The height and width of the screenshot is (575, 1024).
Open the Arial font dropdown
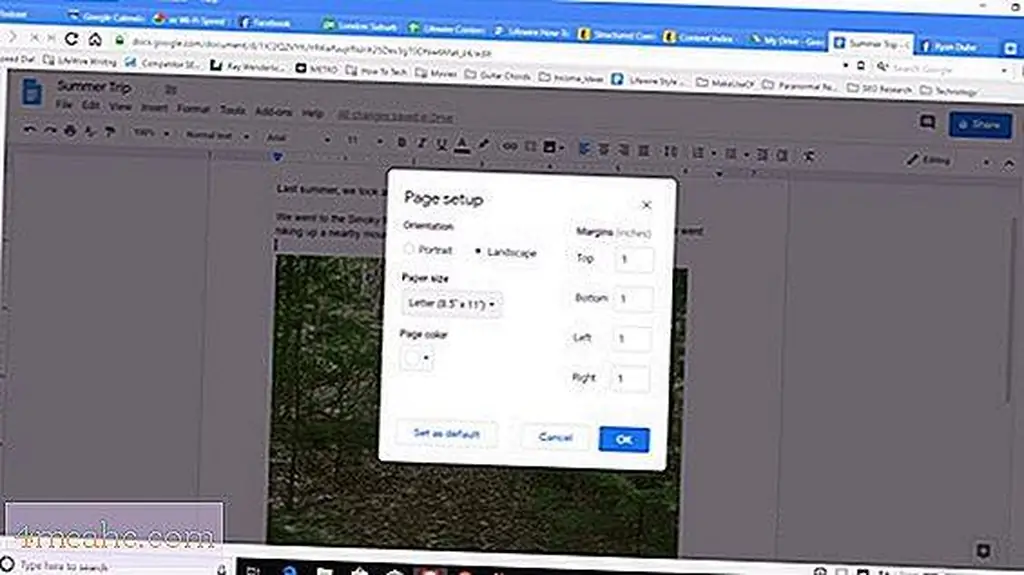(x=298, y=138)
